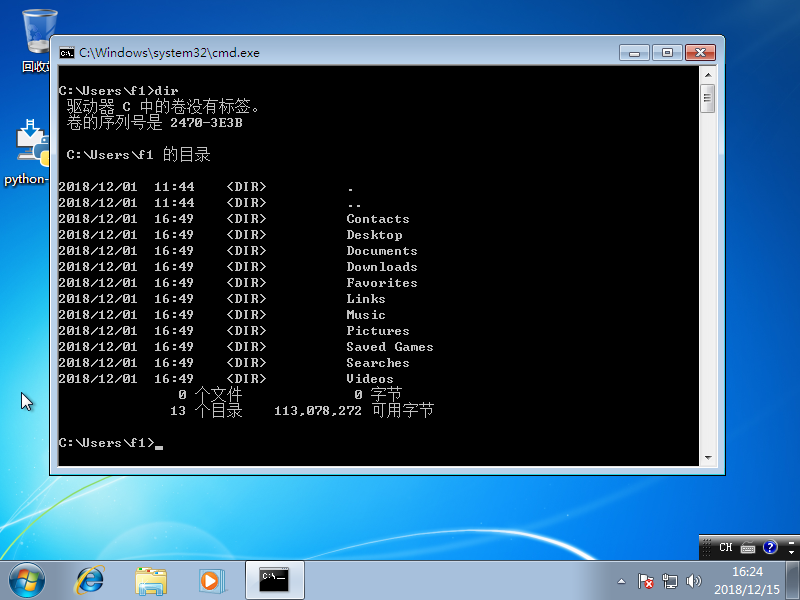Click the cmd.exe taskbar button

(x=274, y=580)
